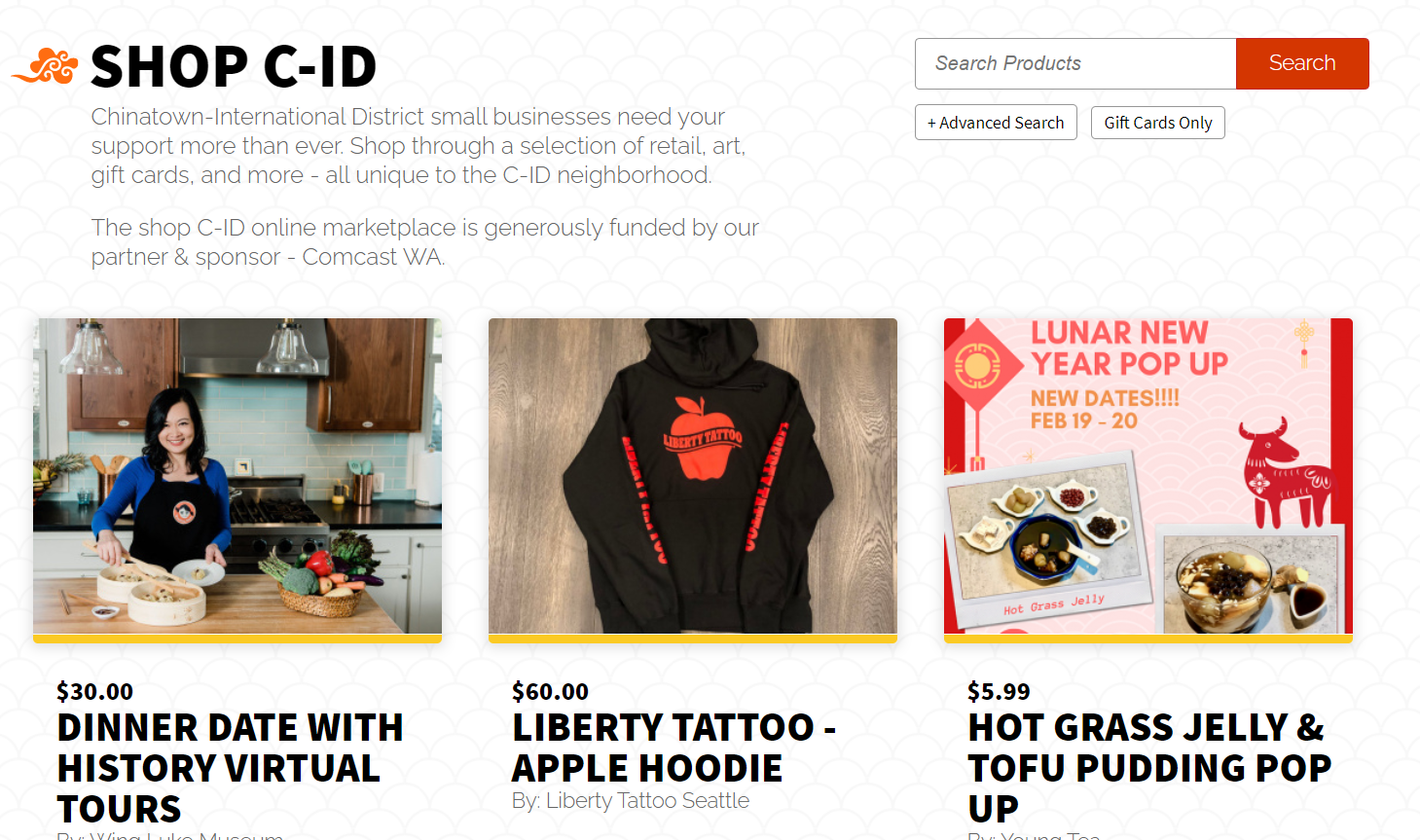Click the $5.99 pop up price

999,692
